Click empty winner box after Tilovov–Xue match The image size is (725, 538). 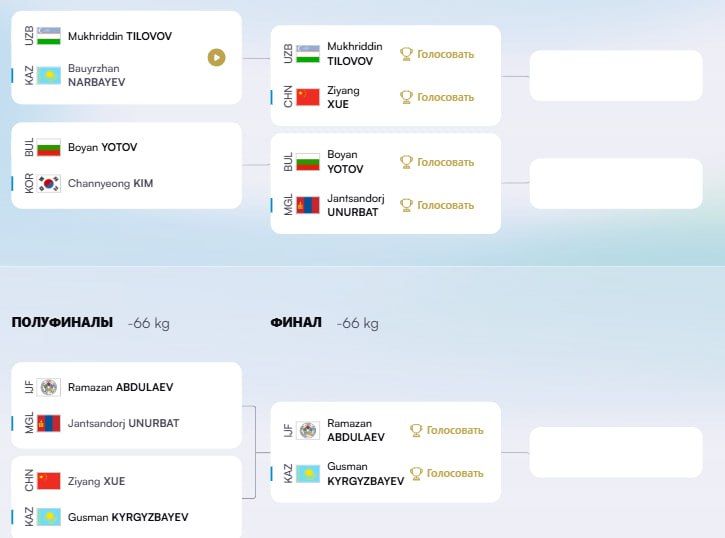pyautogui.click(x=616, y=76)
